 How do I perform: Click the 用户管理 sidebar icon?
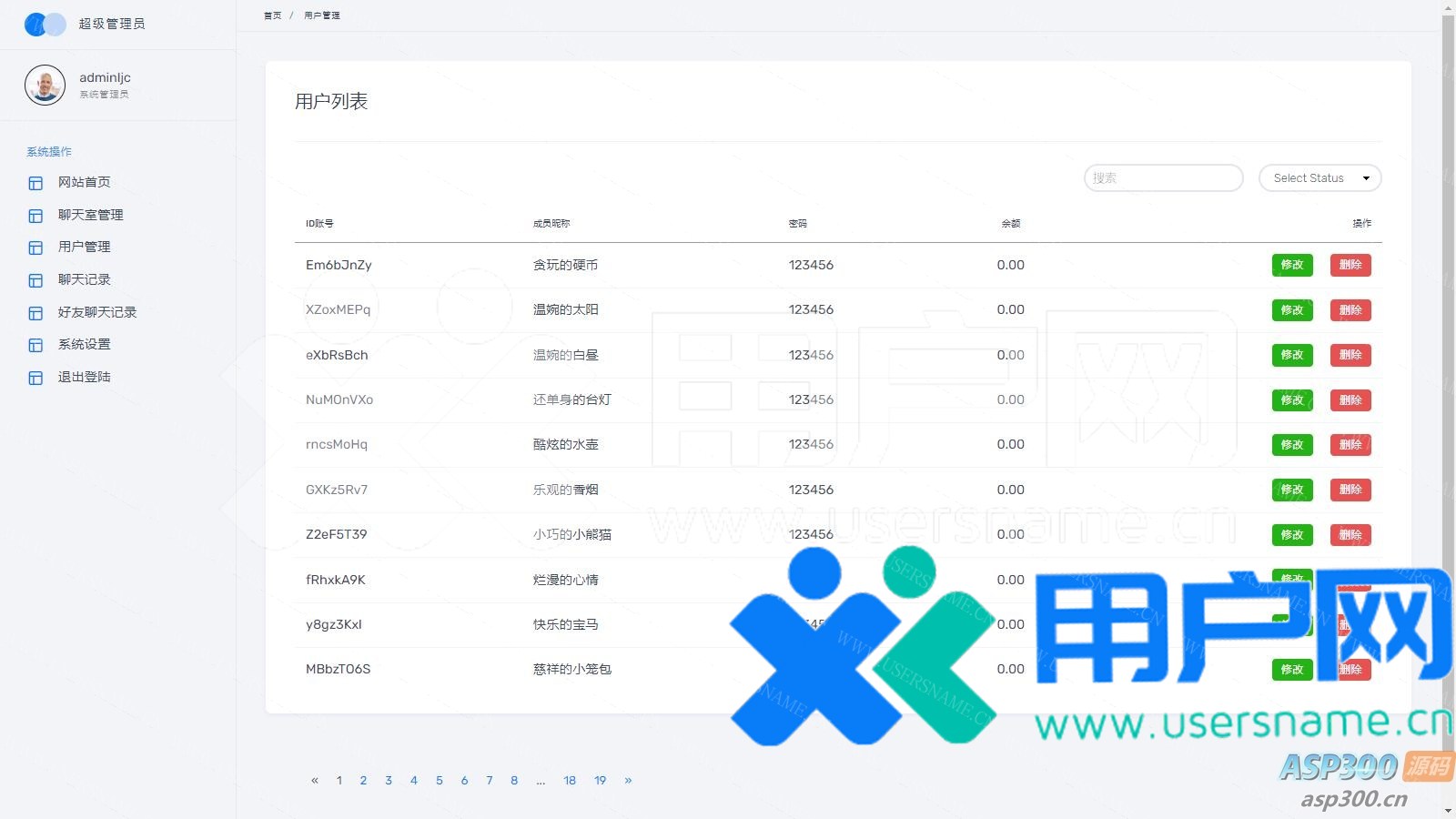click(x=35, y=248)
